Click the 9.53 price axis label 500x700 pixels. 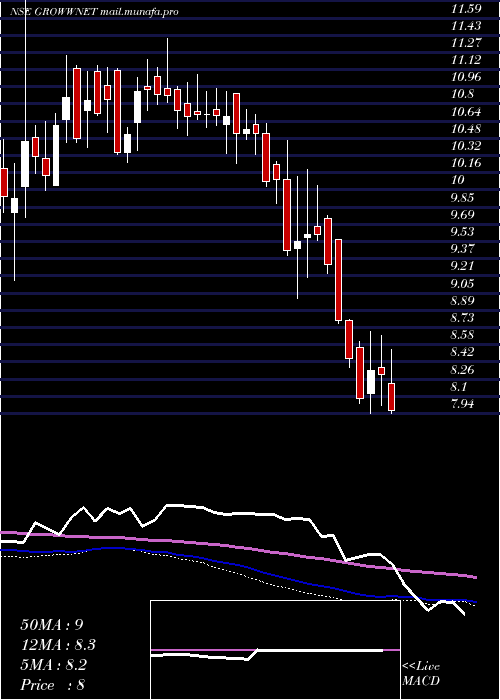464,232
